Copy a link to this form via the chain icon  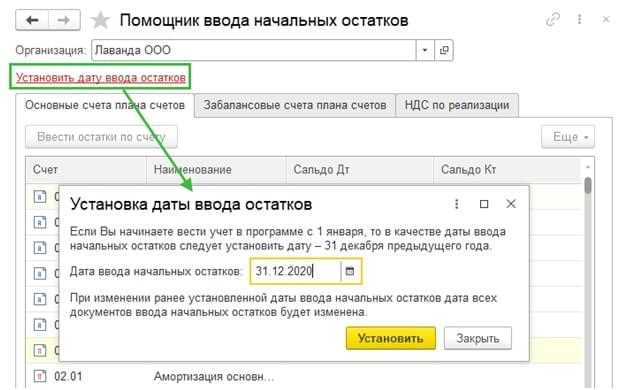(553, 19)
